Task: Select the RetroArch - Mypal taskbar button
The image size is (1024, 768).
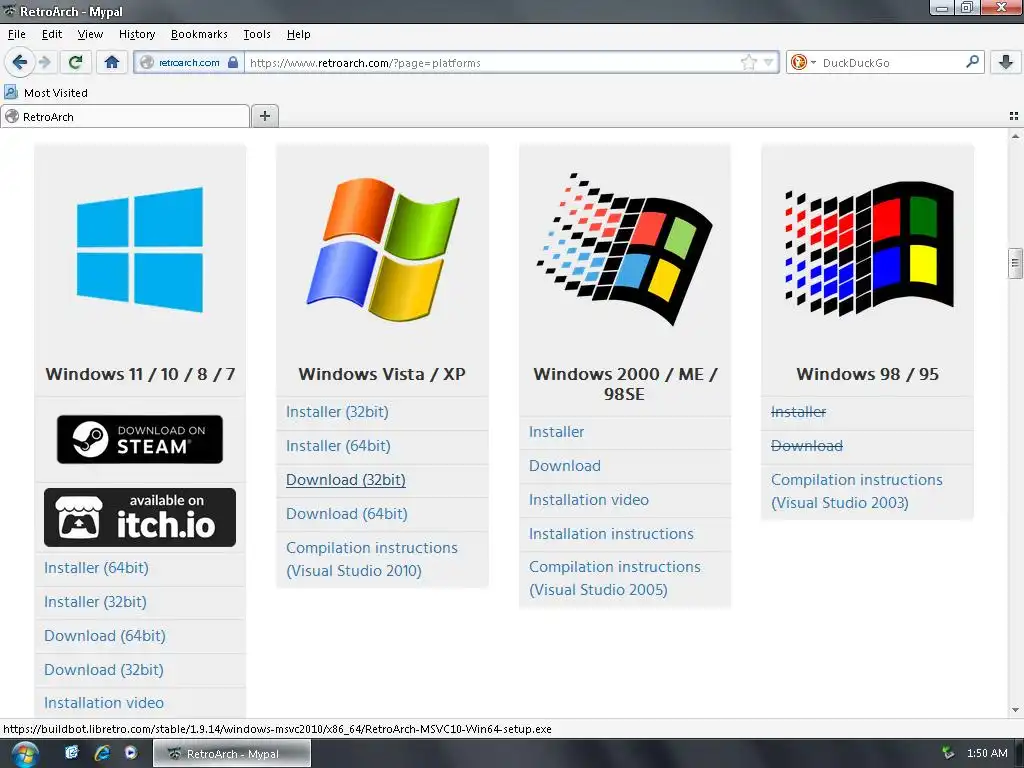Action: (232, 754)
